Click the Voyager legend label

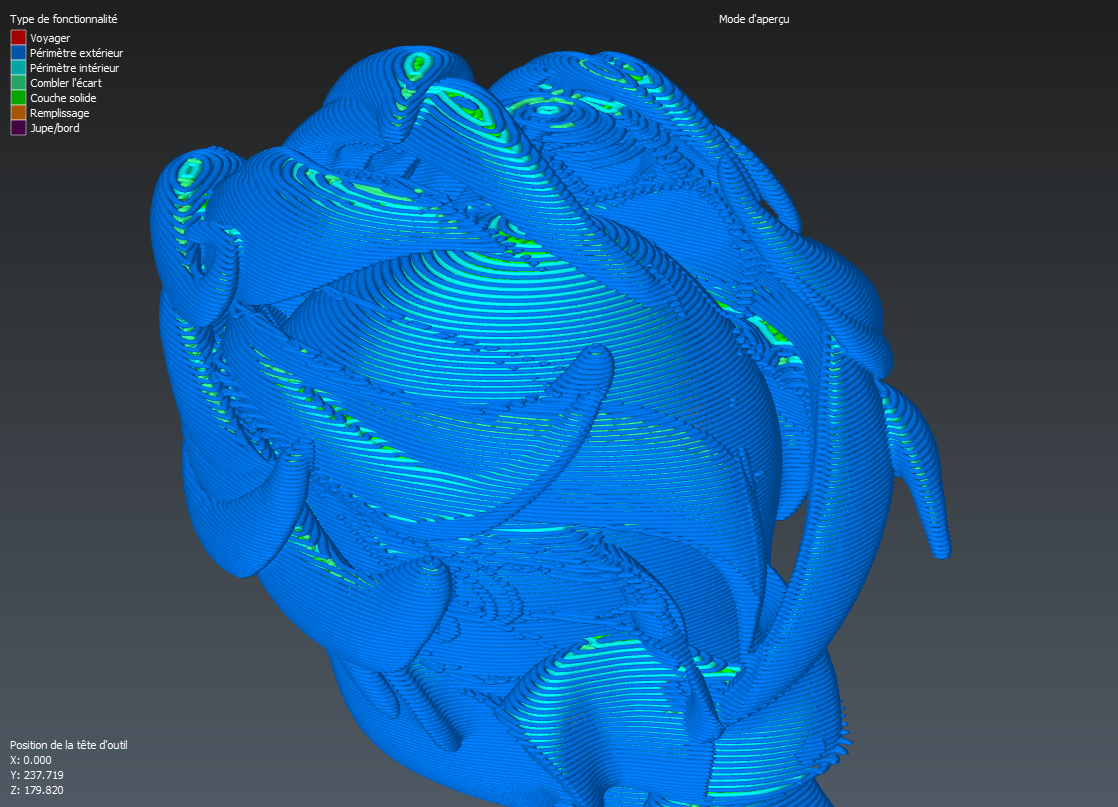tap(50, 38)
